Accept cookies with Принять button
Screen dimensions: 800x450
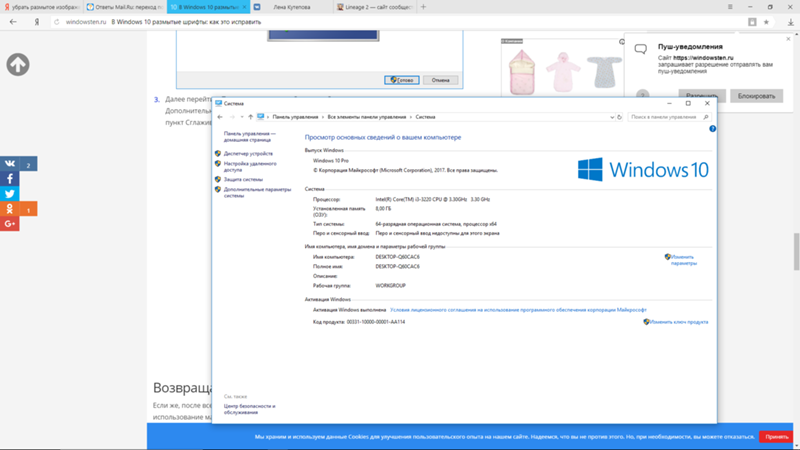click(x=777, y=437)
